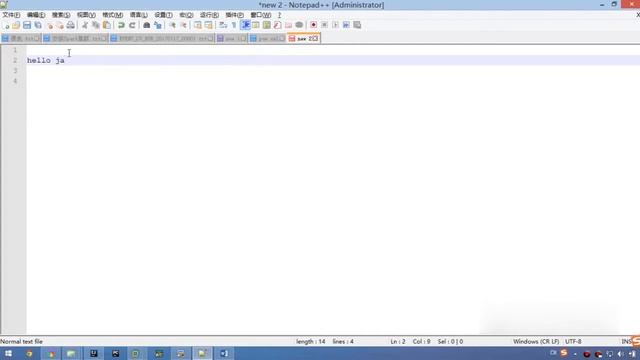Click the Run Macro Multiple Times icon

346,25
